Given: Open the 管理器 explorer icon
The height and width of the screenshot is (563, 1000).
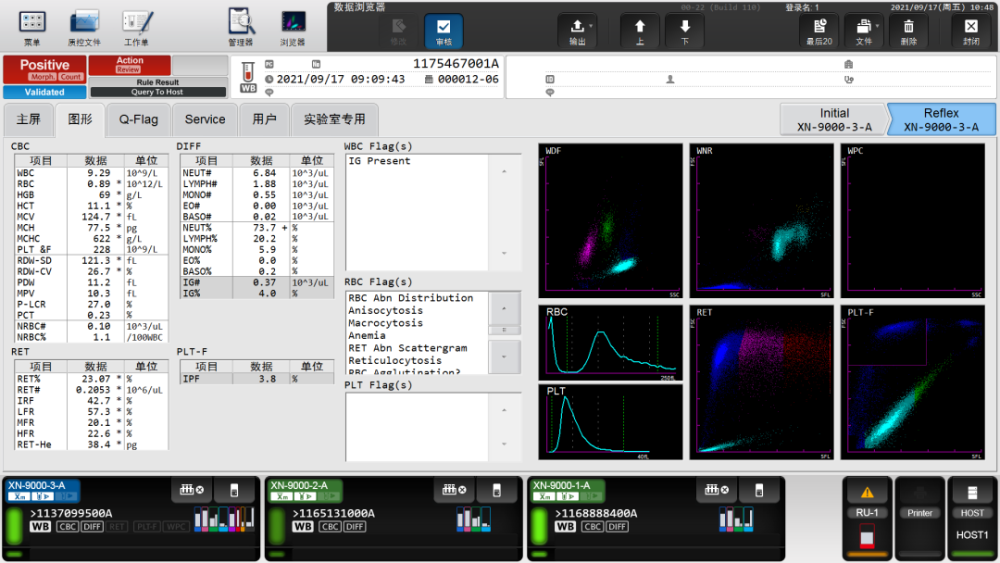Looking at the screenshot, I should 241,27.
